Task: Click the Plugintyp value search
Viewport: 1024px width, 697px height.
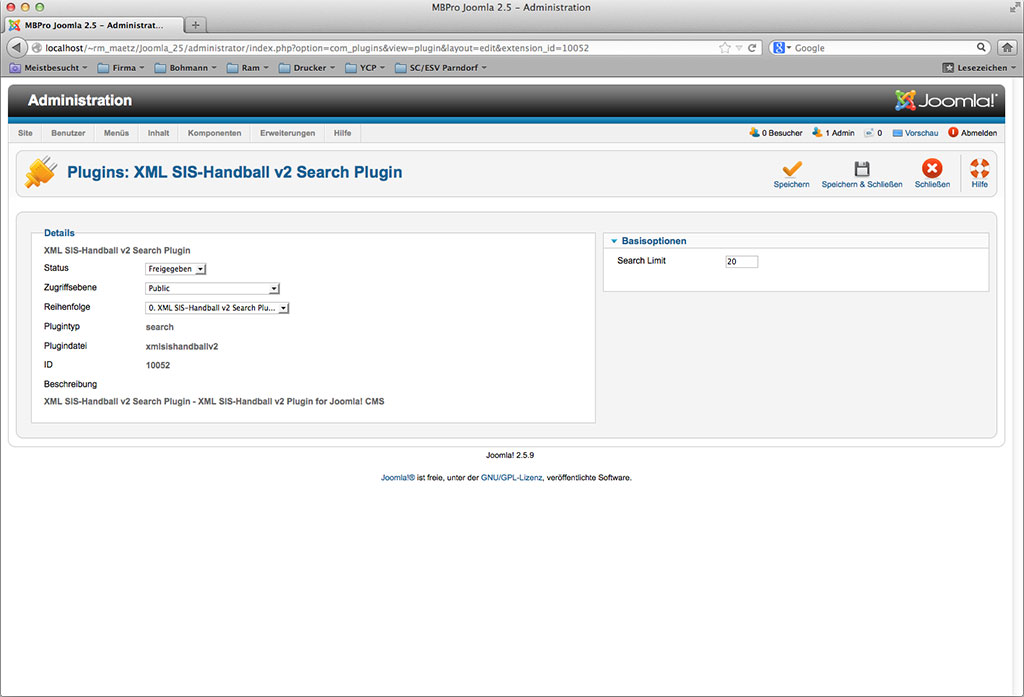Action: (x=159, y=327)
